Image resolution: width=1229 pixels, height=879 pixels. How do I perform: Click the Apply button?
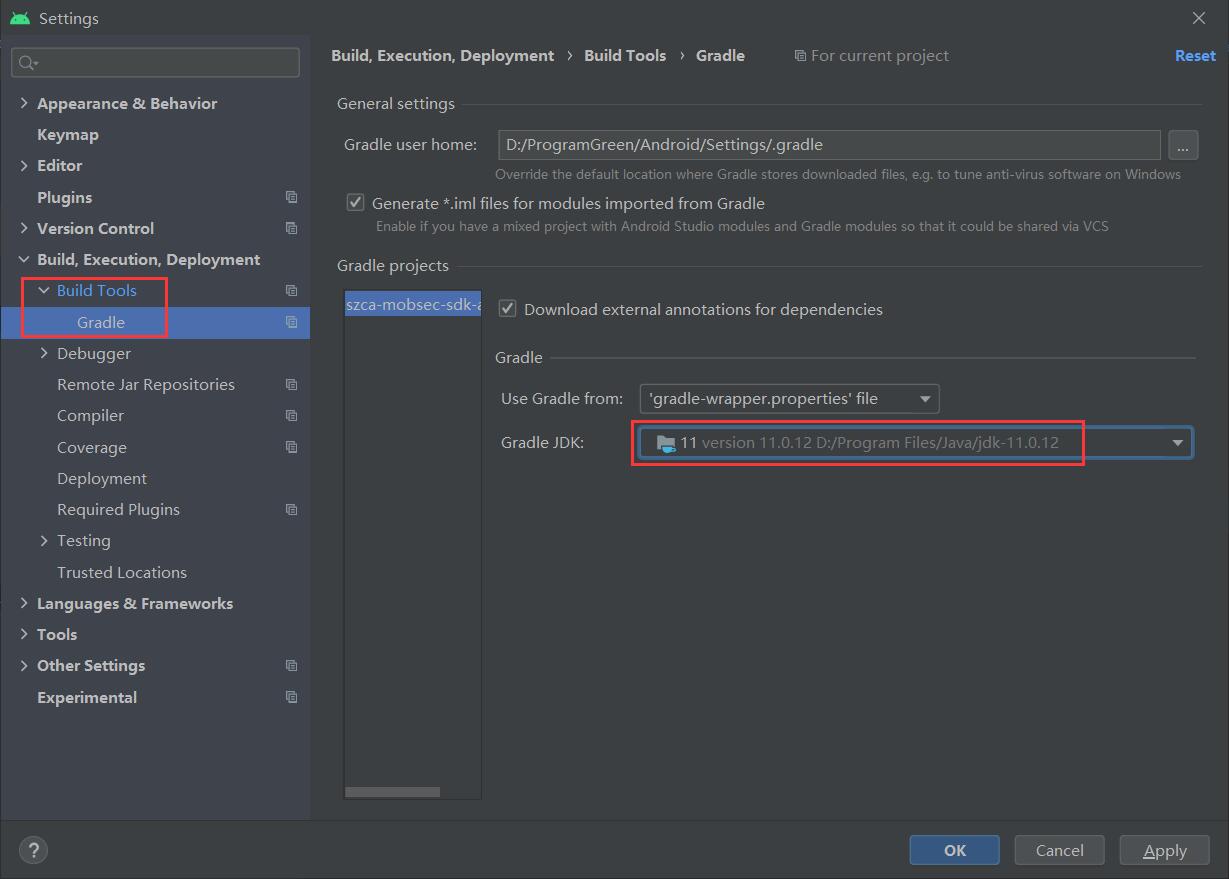tap(1165, 850)
